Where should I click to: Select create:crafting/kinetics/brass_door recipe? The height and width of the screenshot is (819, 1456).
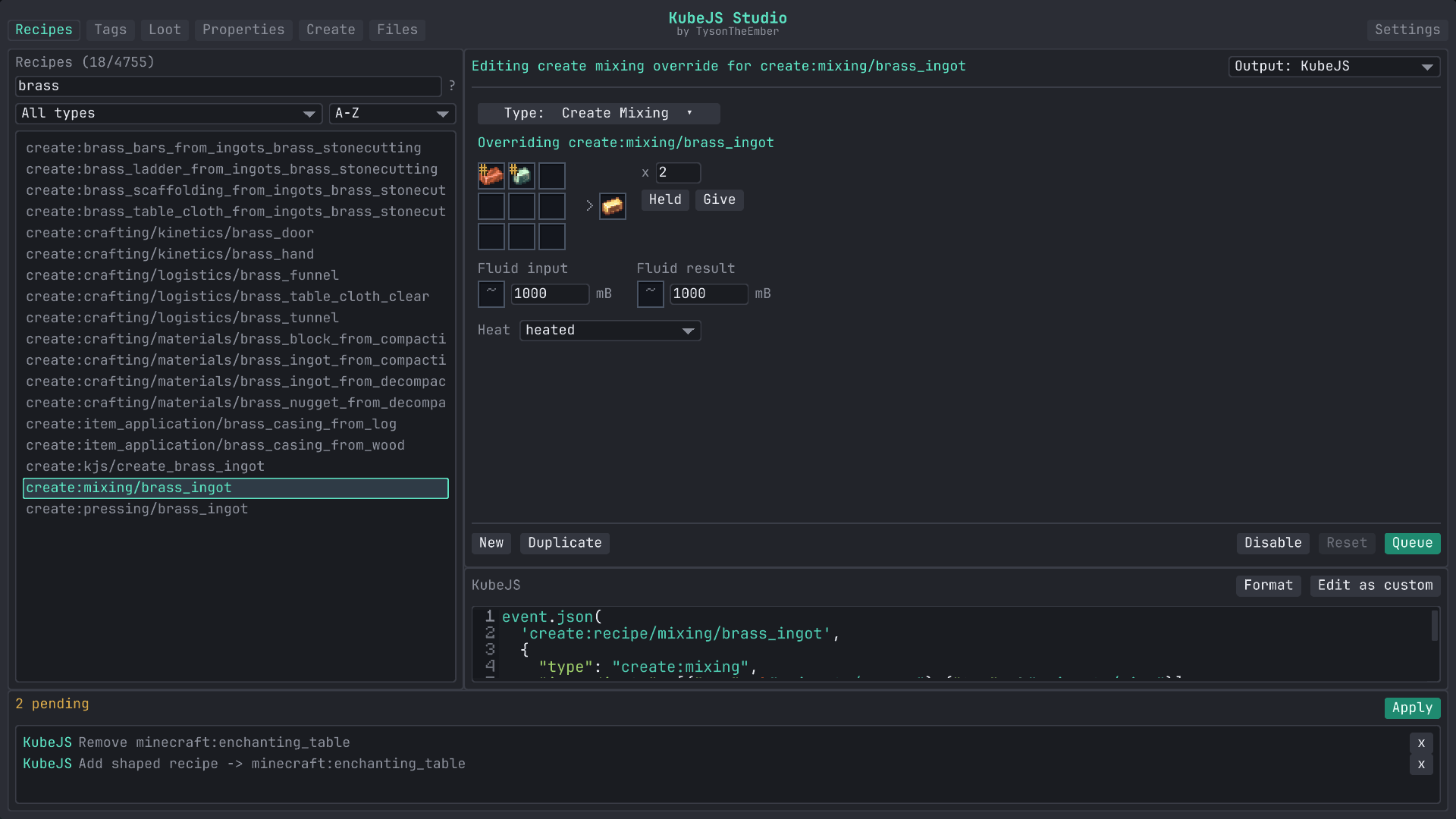pos(236,234)
